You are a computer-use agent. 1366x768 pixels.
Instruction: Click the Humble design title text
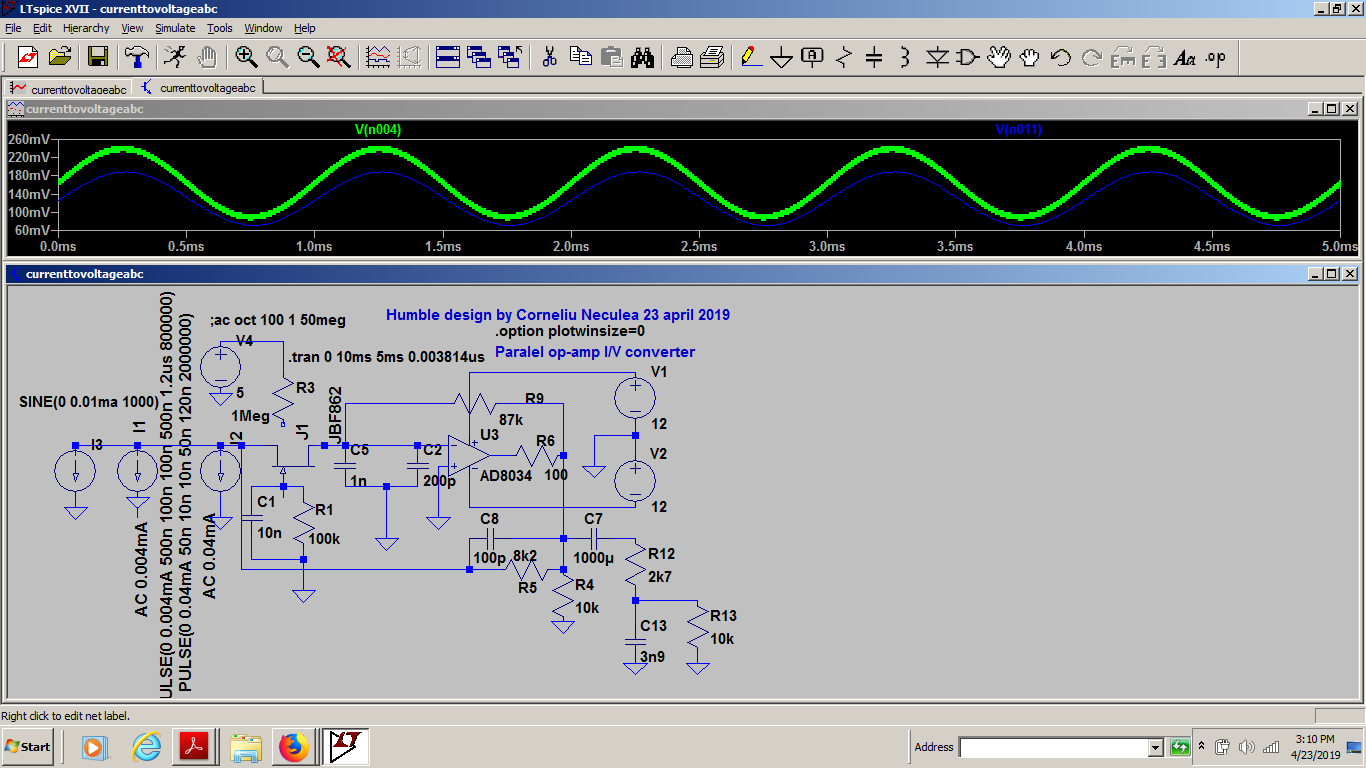pyautogui.click(x=558, y=315)
